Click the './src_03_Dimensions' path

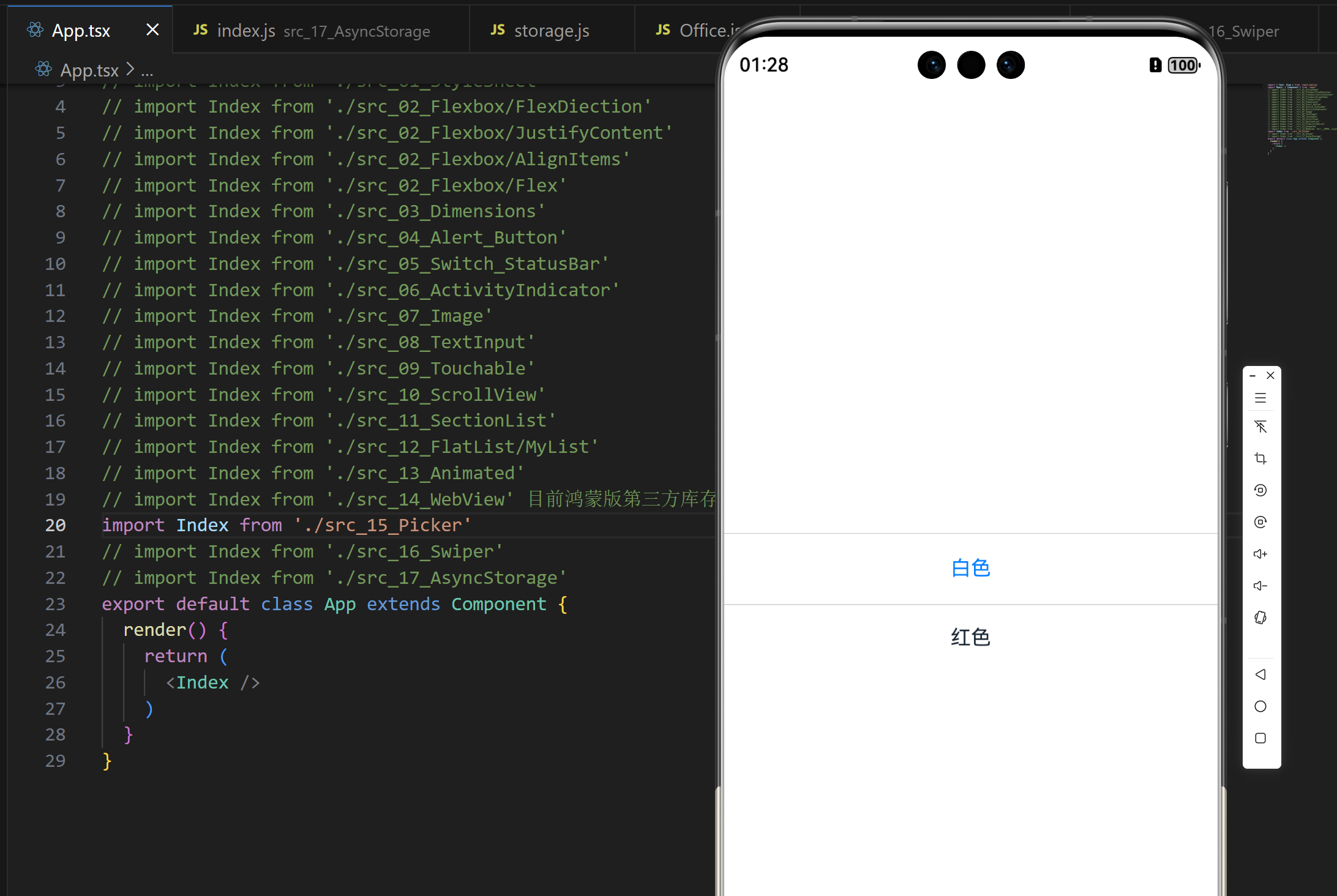[435, 212]
